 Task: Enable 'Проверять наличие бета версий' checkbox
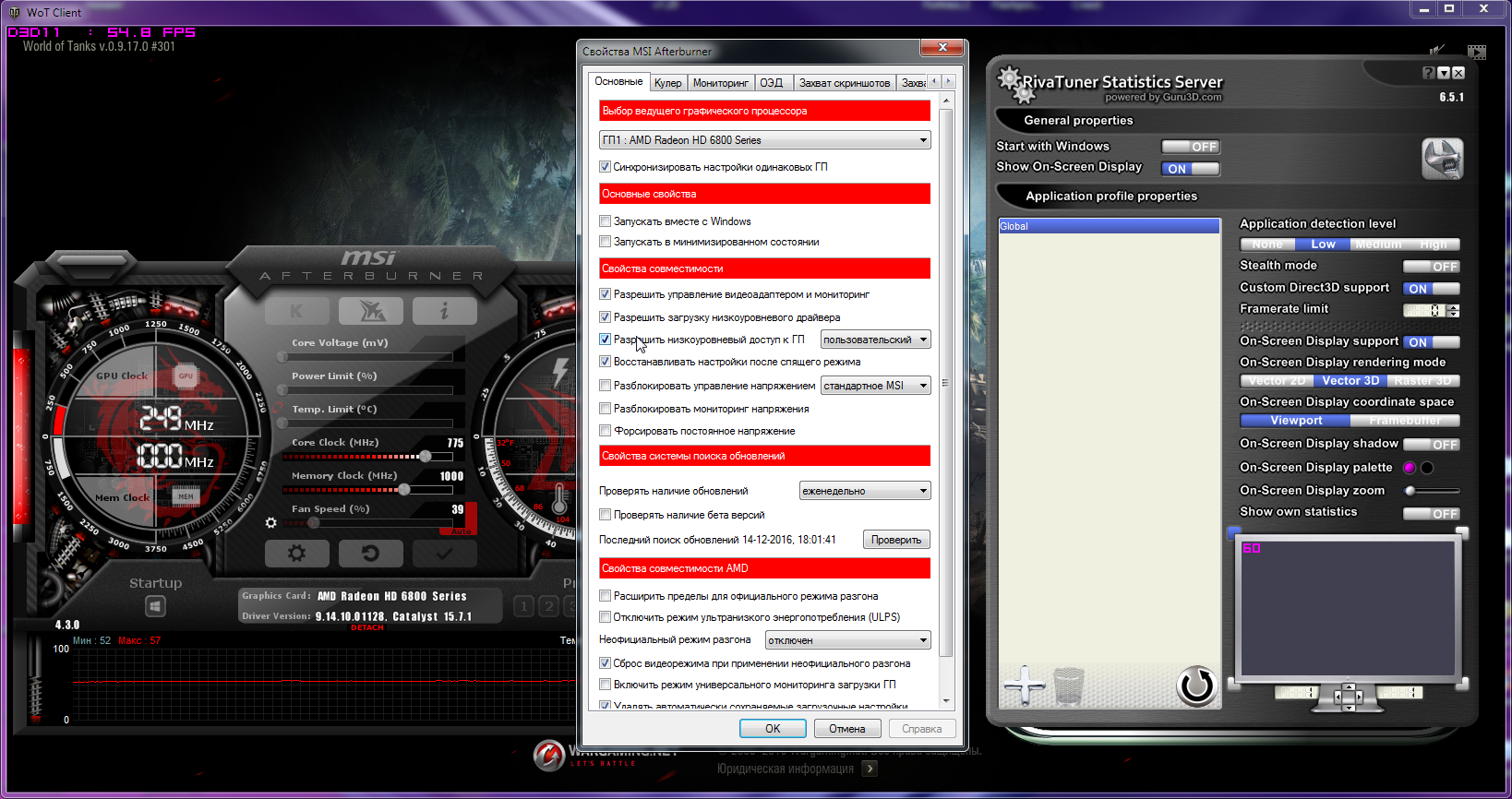click(606, 515)
